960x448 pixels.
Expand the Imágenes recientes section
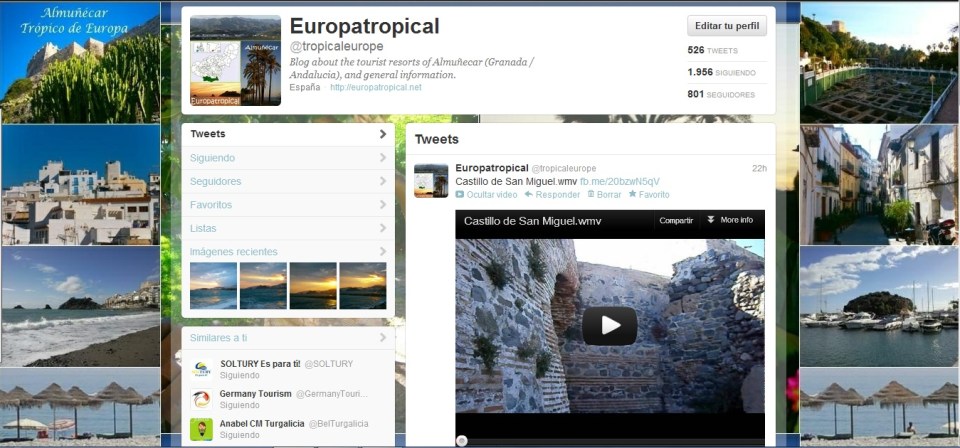(382, 252)
